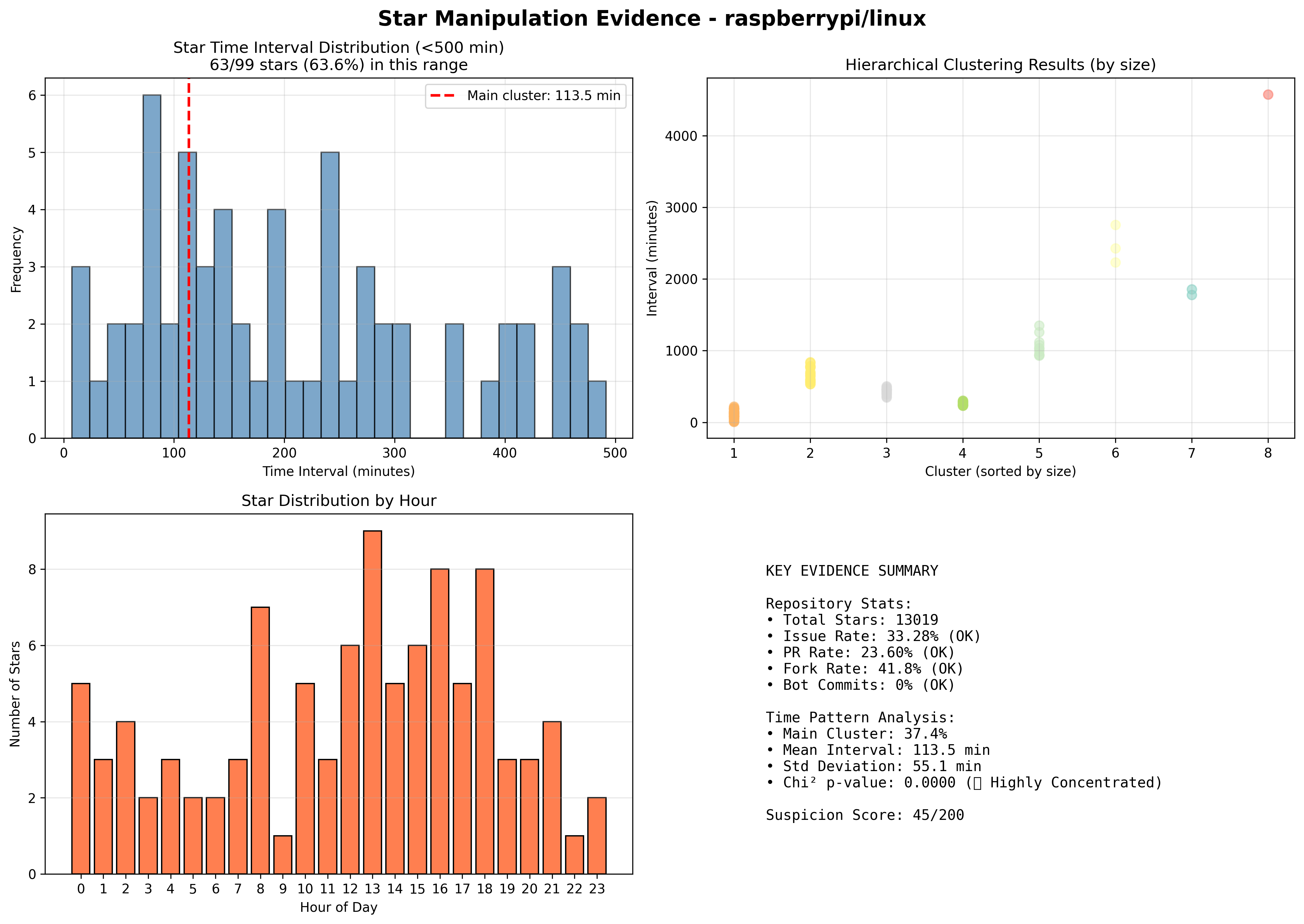Select the 'Hour of Day' axis label
This screenshot has height=924, width=1304.
[339, 907]
